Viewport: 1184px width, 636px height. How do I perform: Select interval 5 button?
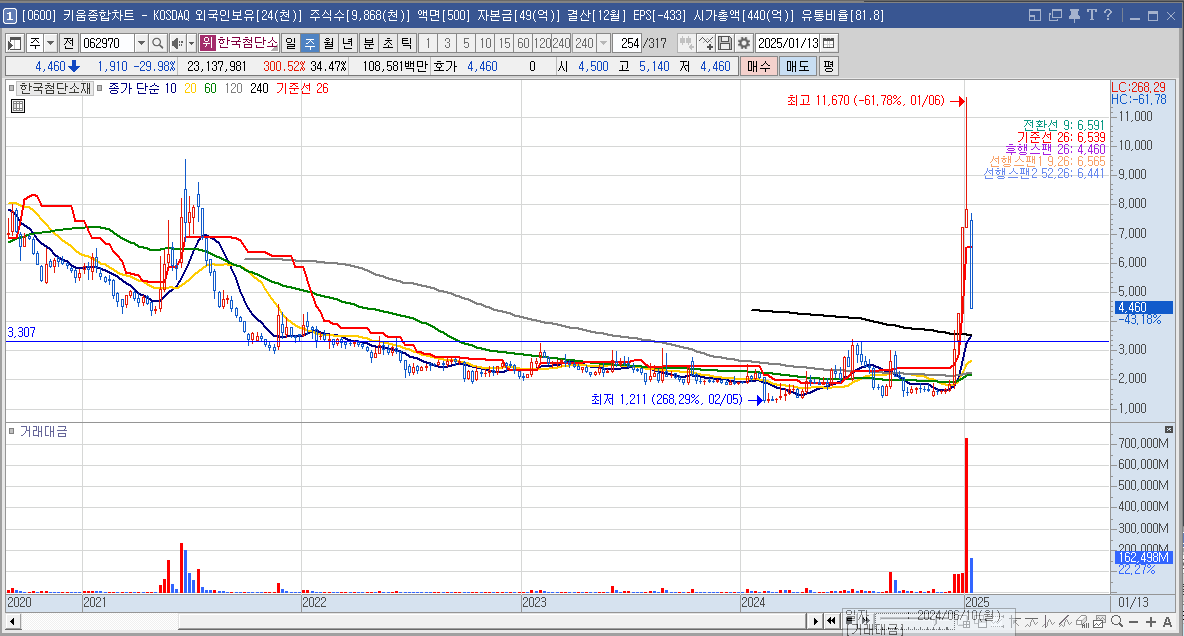(466, 44)
